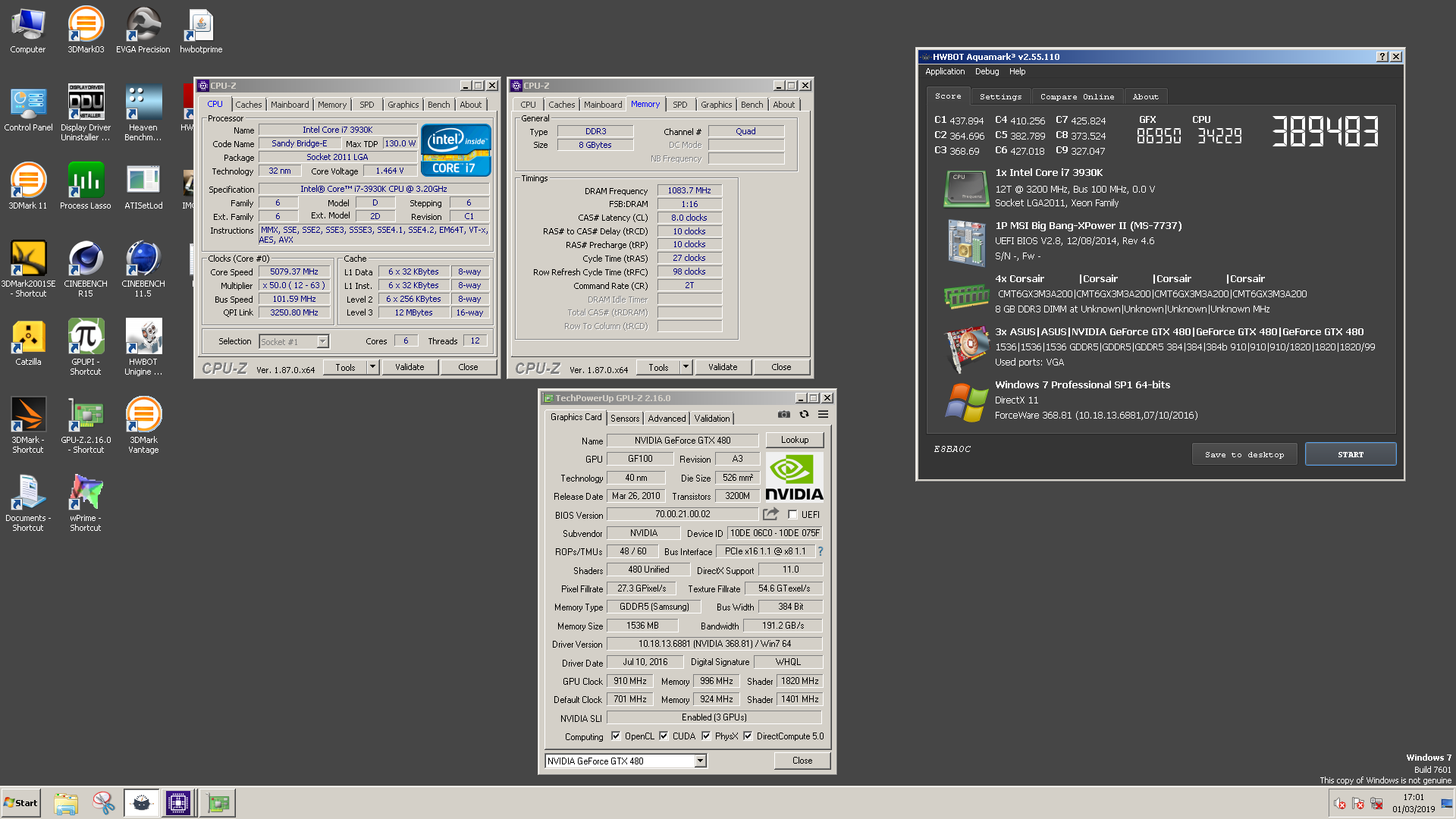Open the Application menu in Aquamark
Viewport: 1456px width, 819px height.
click(945, 71)
